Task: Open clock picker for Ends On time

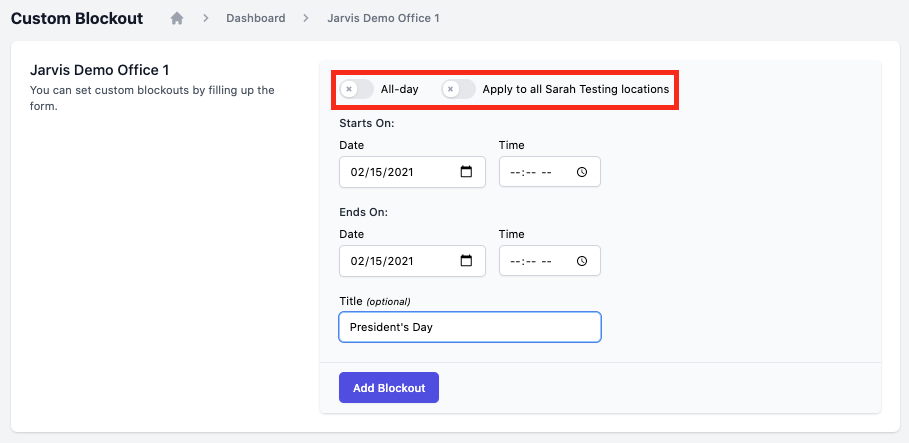Action: coord(582,261)
